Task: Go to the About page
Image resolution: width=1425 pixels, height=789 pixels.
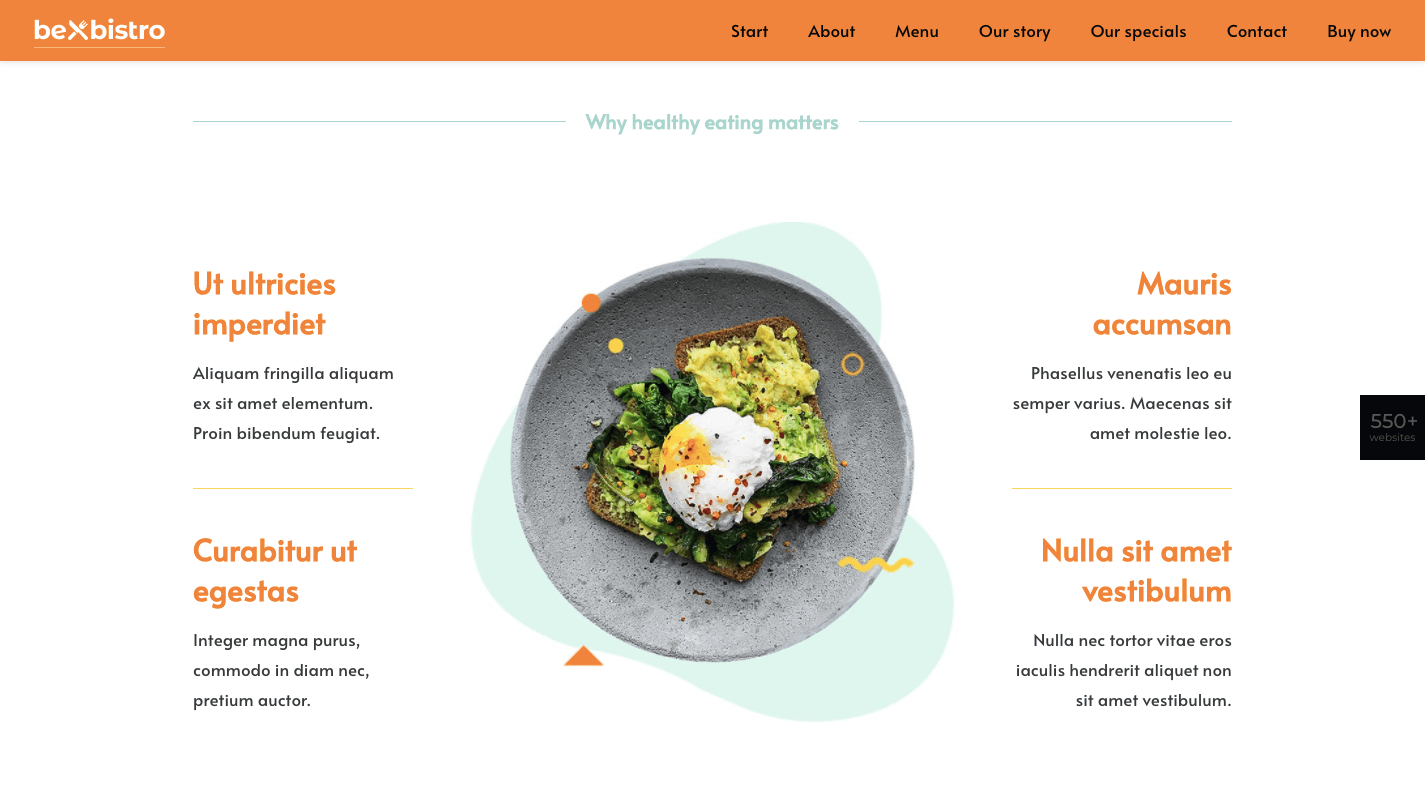Action: click(x=831, y=31)
